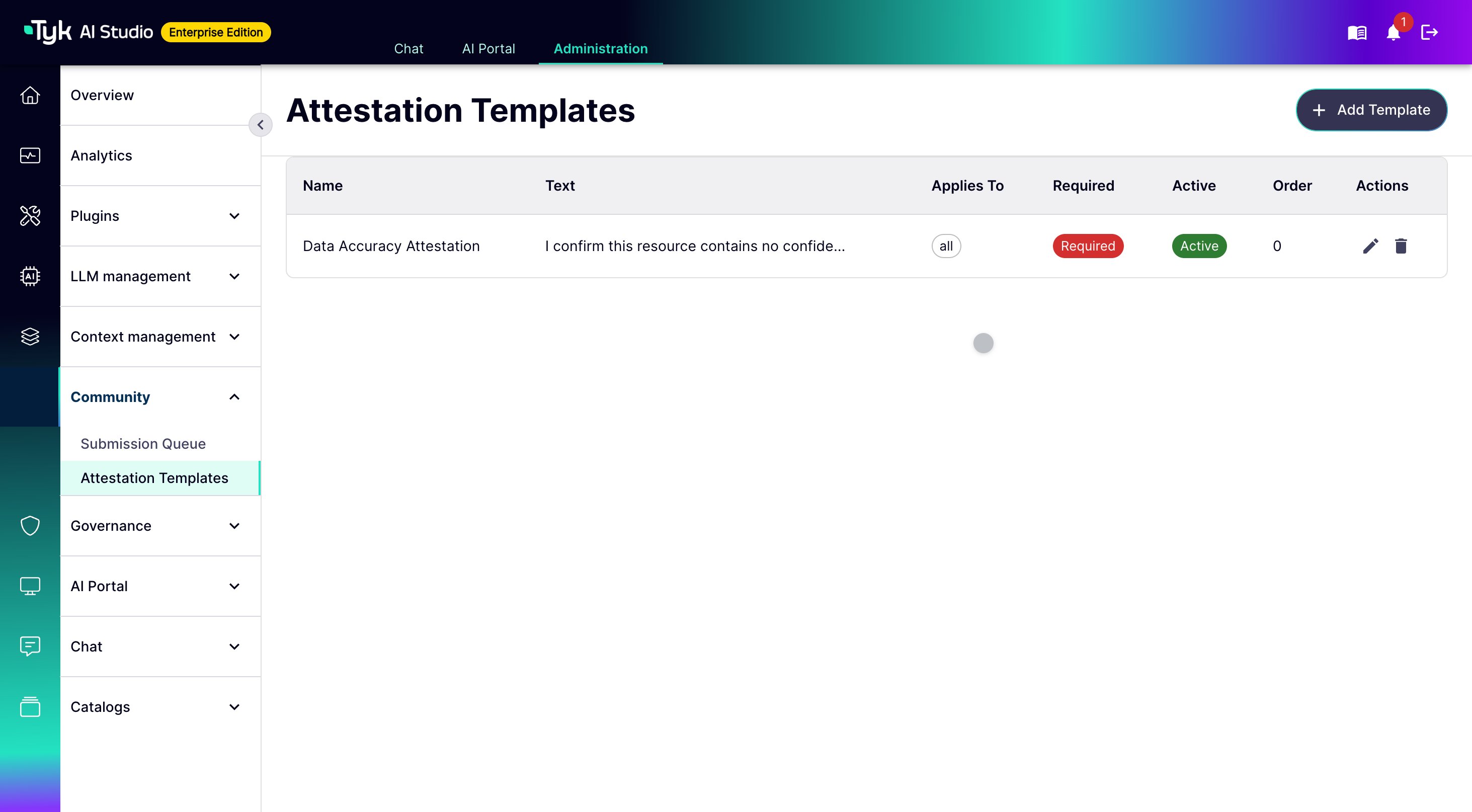
Task: Click the Tyk AI Studio logo
Action: 89,32
